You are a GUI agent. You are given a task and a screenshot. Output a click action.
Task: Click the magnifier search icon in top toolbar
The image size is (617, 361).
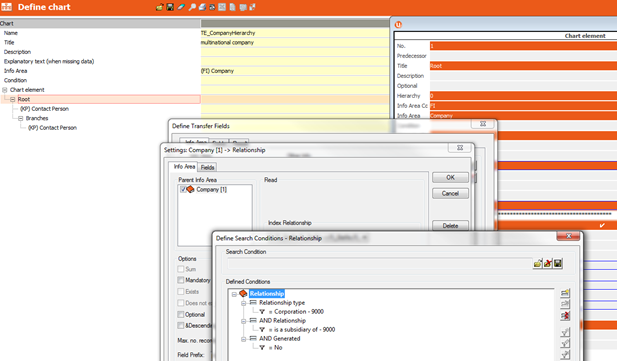pyautogui.click(x=192, y=7)
